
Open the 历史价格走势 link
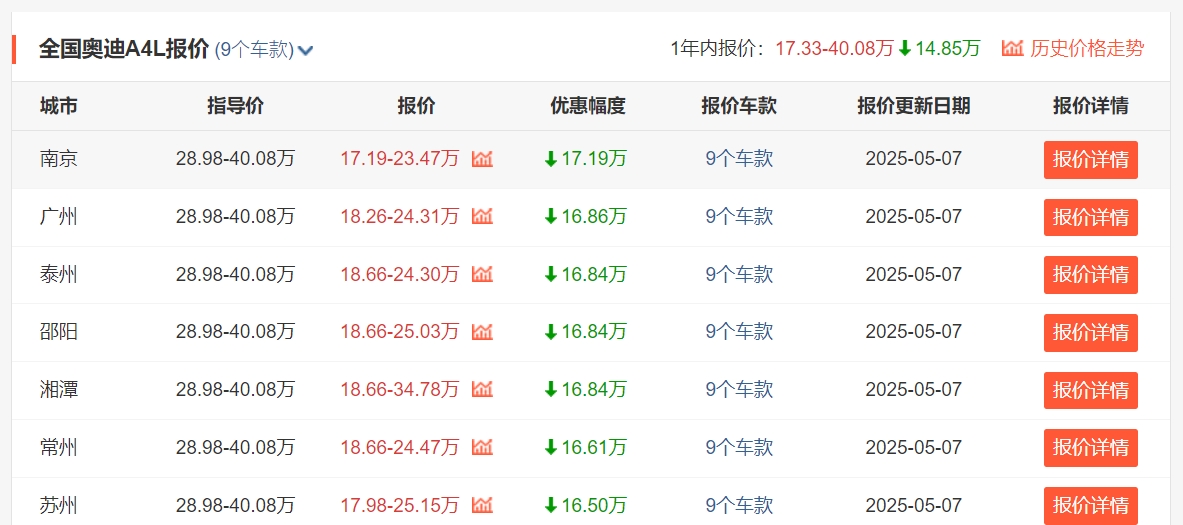click(1086, 49)
